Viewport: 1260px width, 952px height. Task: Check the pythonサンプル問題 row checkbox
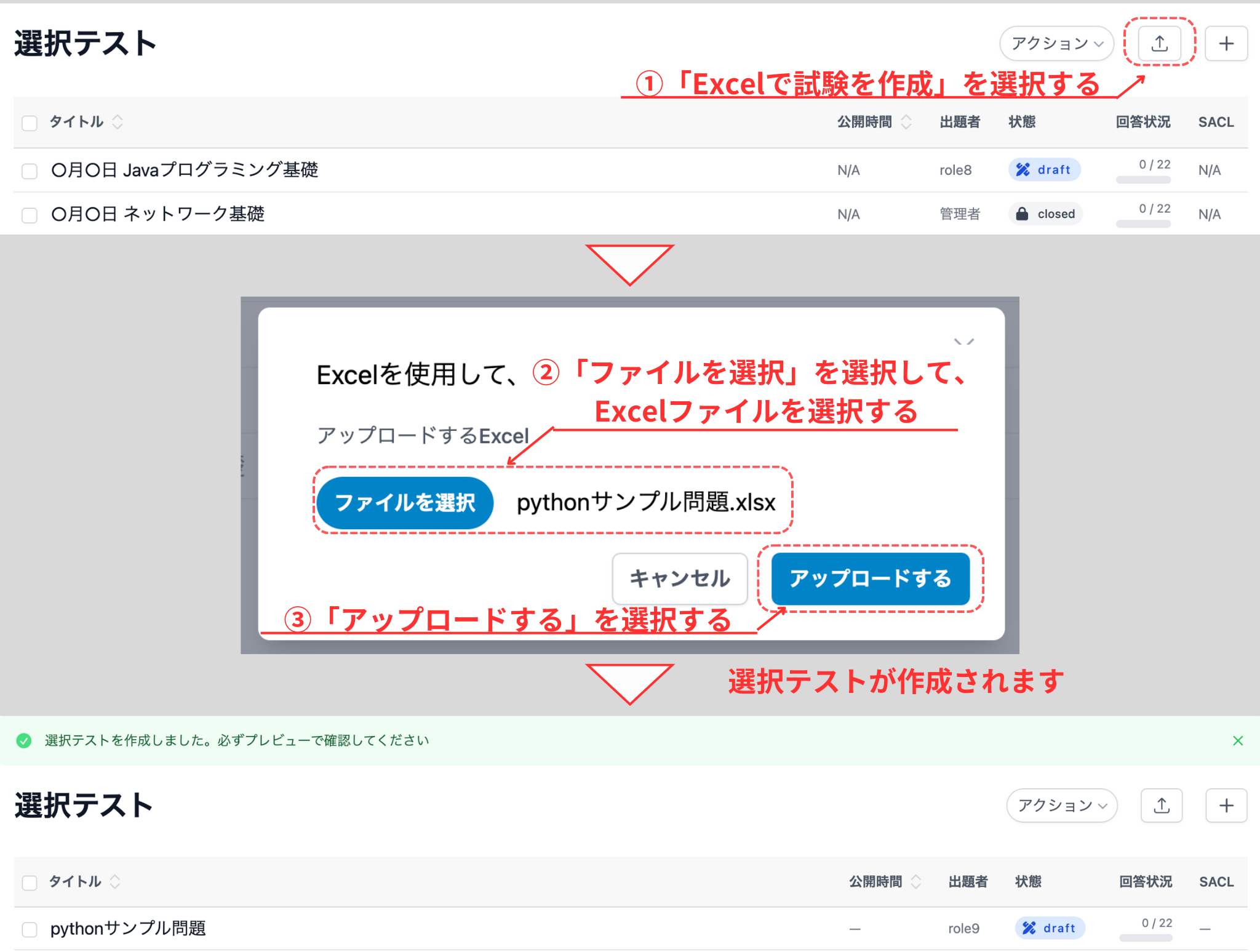tap(30, 929)
